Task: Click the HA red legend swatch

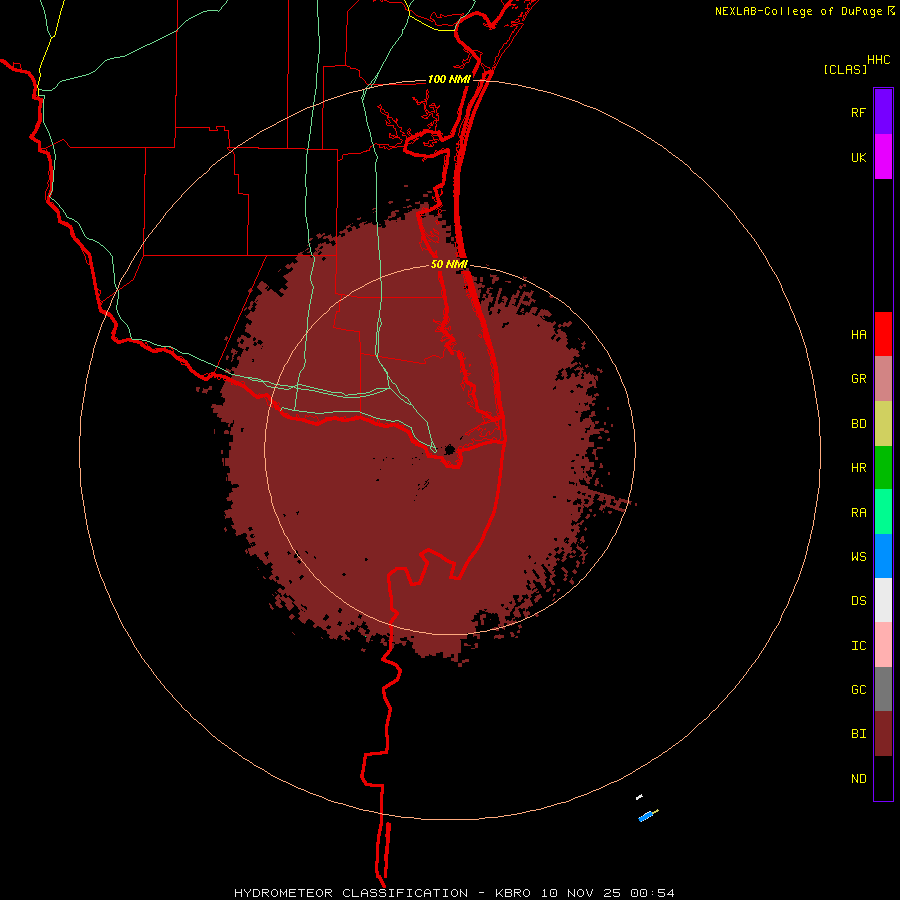Action: 883,334
